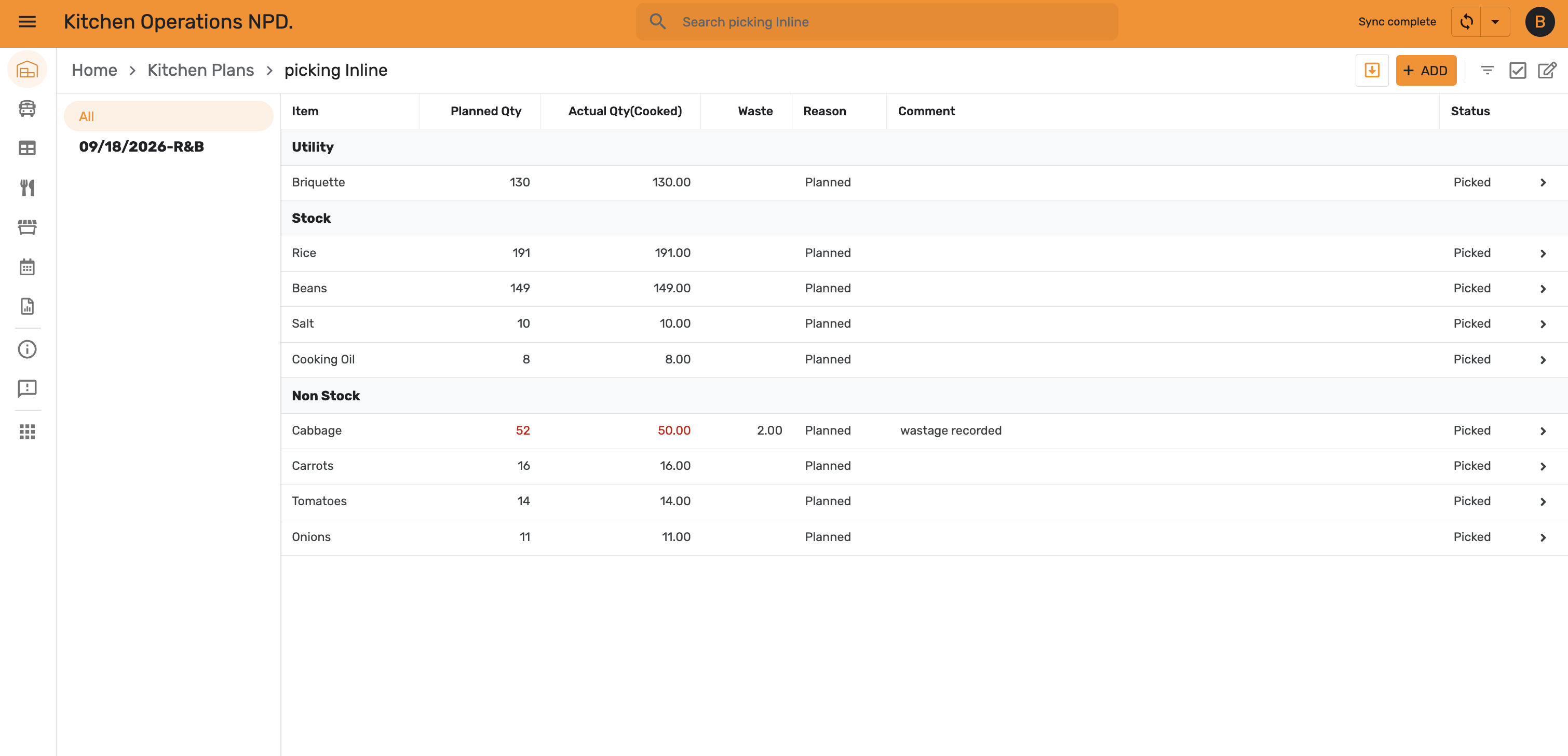Open the bus transport sidebar icon
Image resolution: width=1568 pixels, height=756 pixels.
tap(28, 109)
